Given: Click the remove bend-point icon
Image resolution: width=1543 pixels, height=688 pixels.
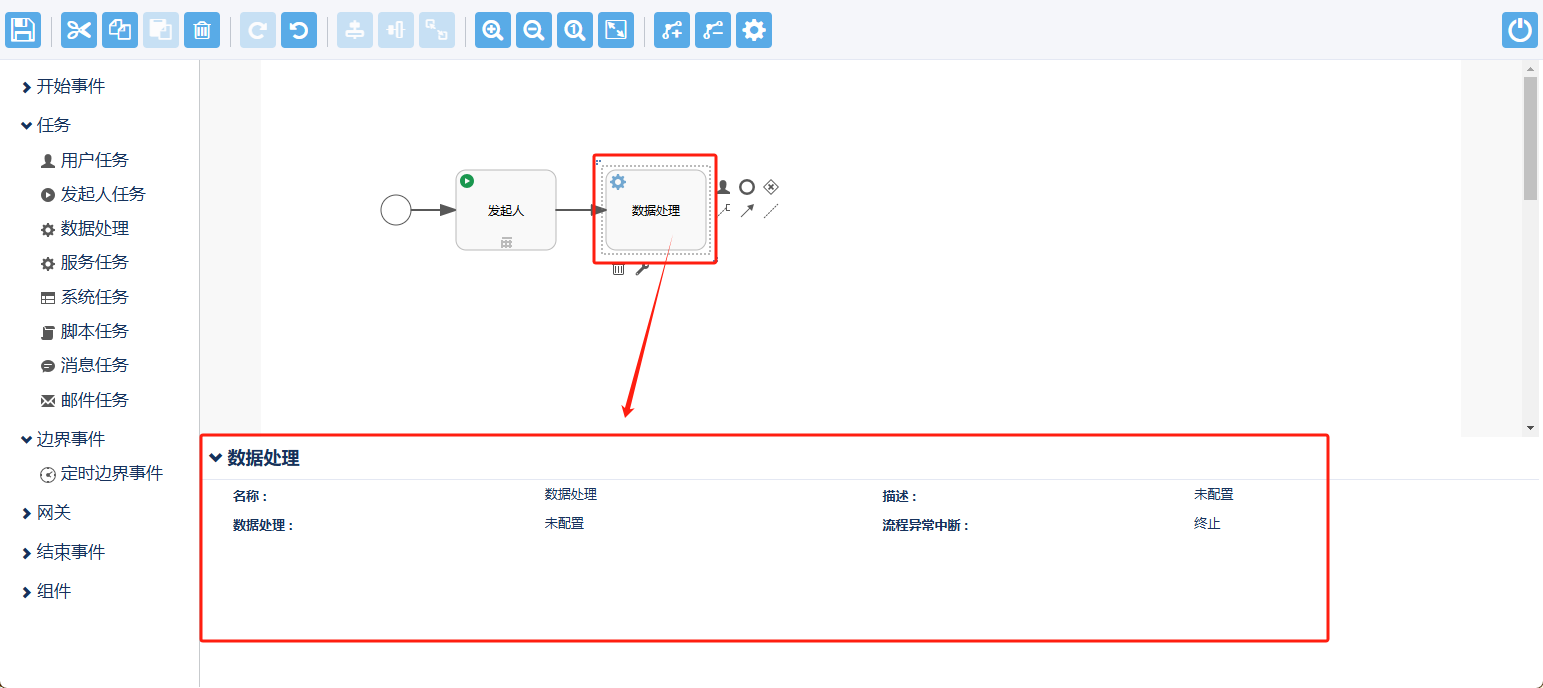Looking at the screenshot, I should pos(713,30).
